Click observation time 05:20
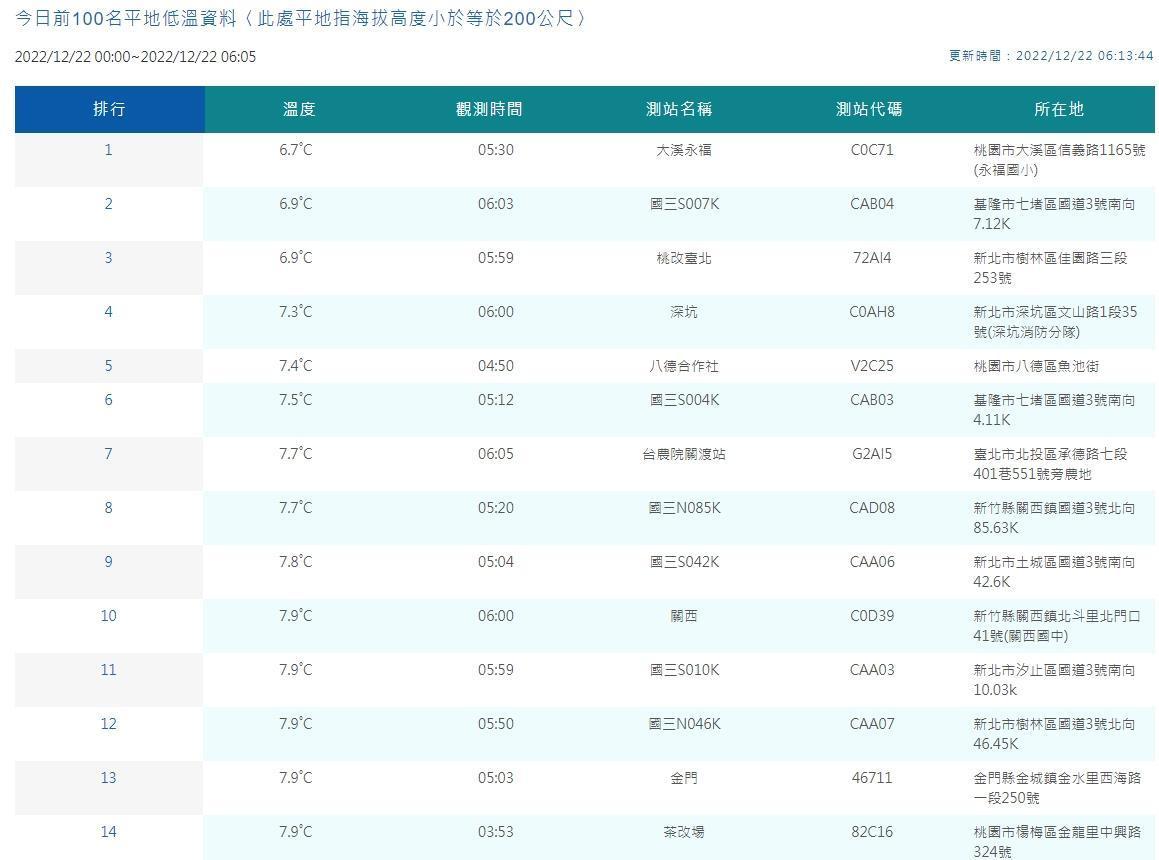Viewport: 1159px width, 860px height. point(495,508)
